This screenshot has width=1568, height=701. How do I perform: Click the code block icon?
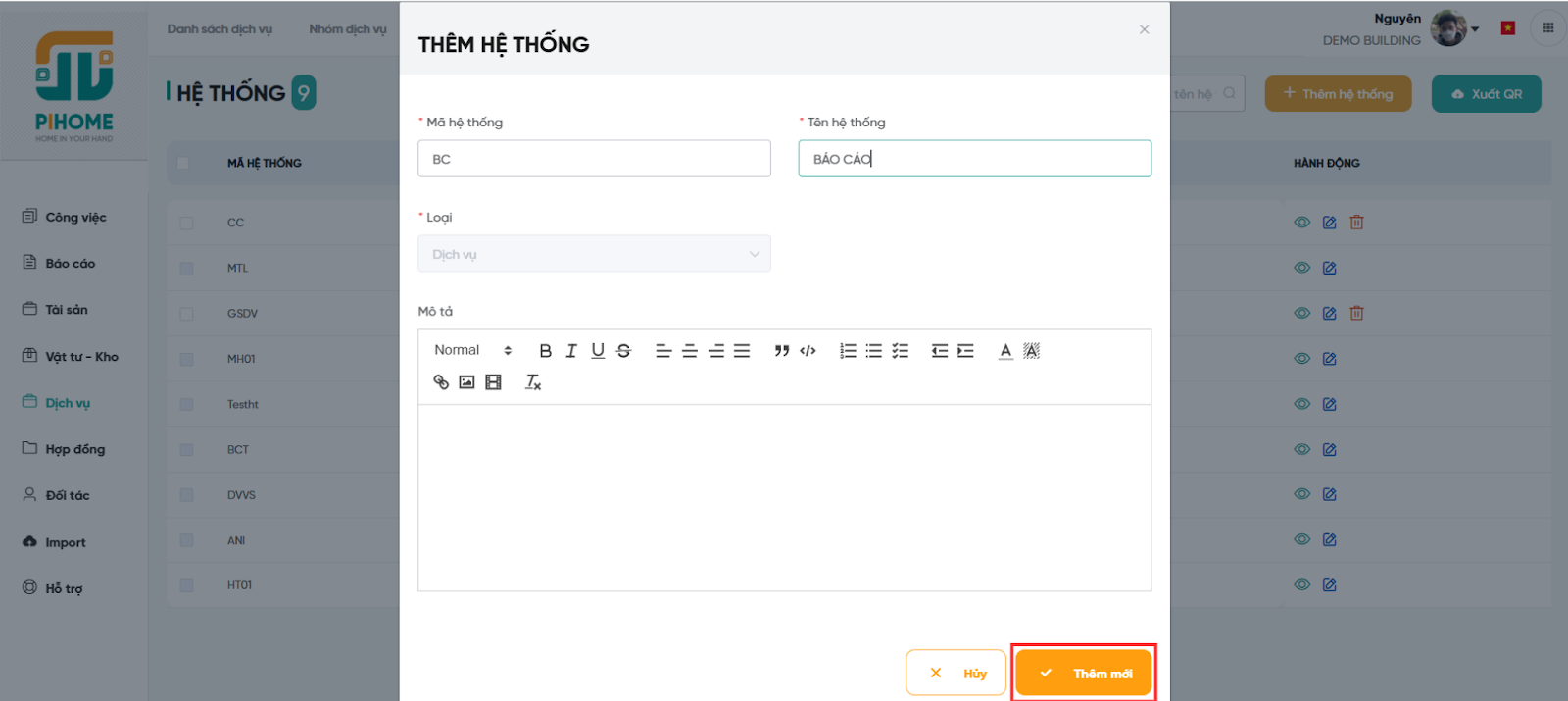(808, 351)
